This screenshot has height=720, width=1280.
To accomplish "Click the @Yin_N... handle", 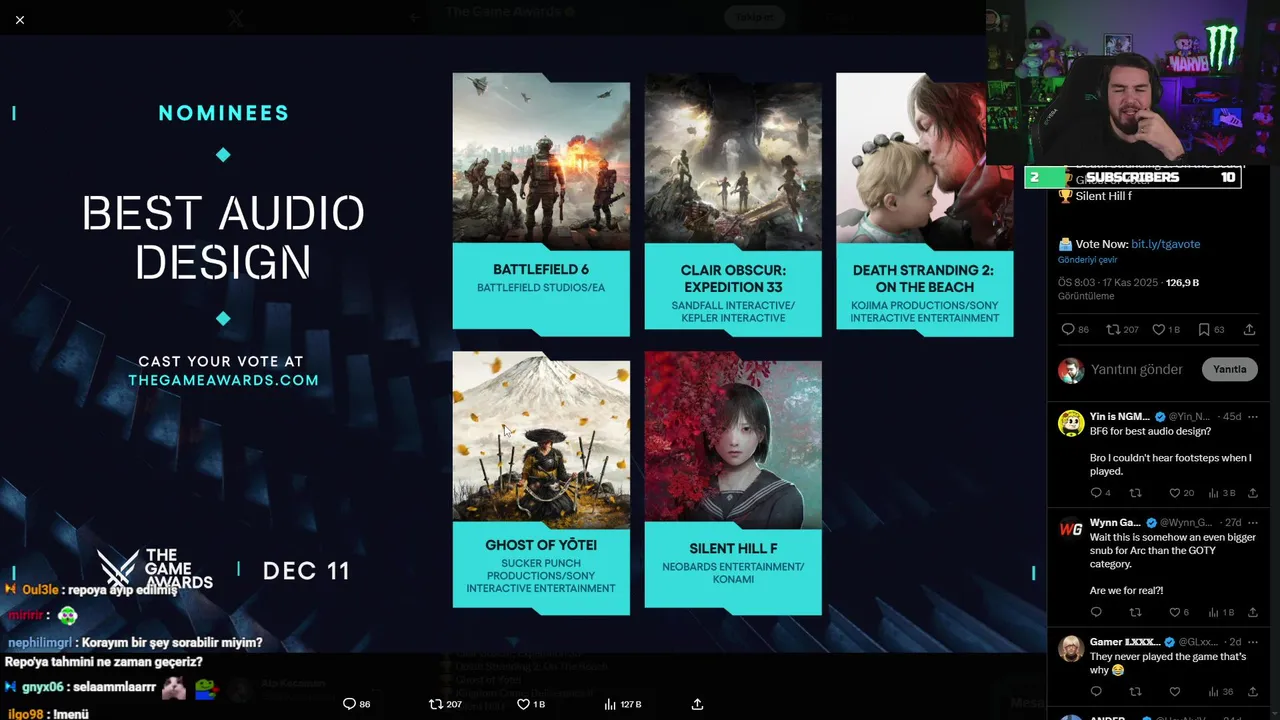I will coord(1189,416).
